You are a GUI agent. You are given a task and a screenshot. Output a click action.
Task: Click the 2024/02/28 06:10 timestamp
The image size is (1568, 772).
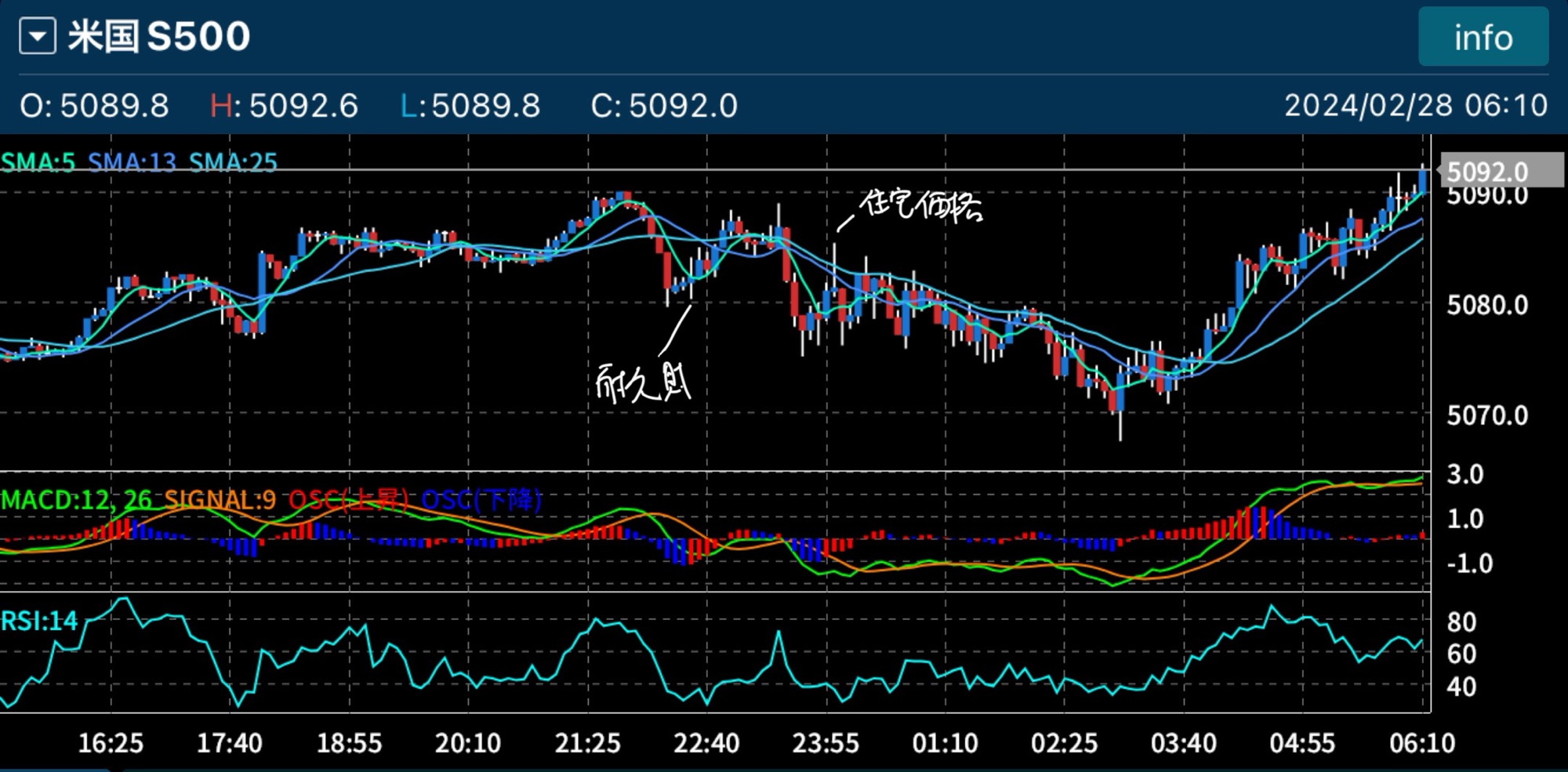point(1415,105)
